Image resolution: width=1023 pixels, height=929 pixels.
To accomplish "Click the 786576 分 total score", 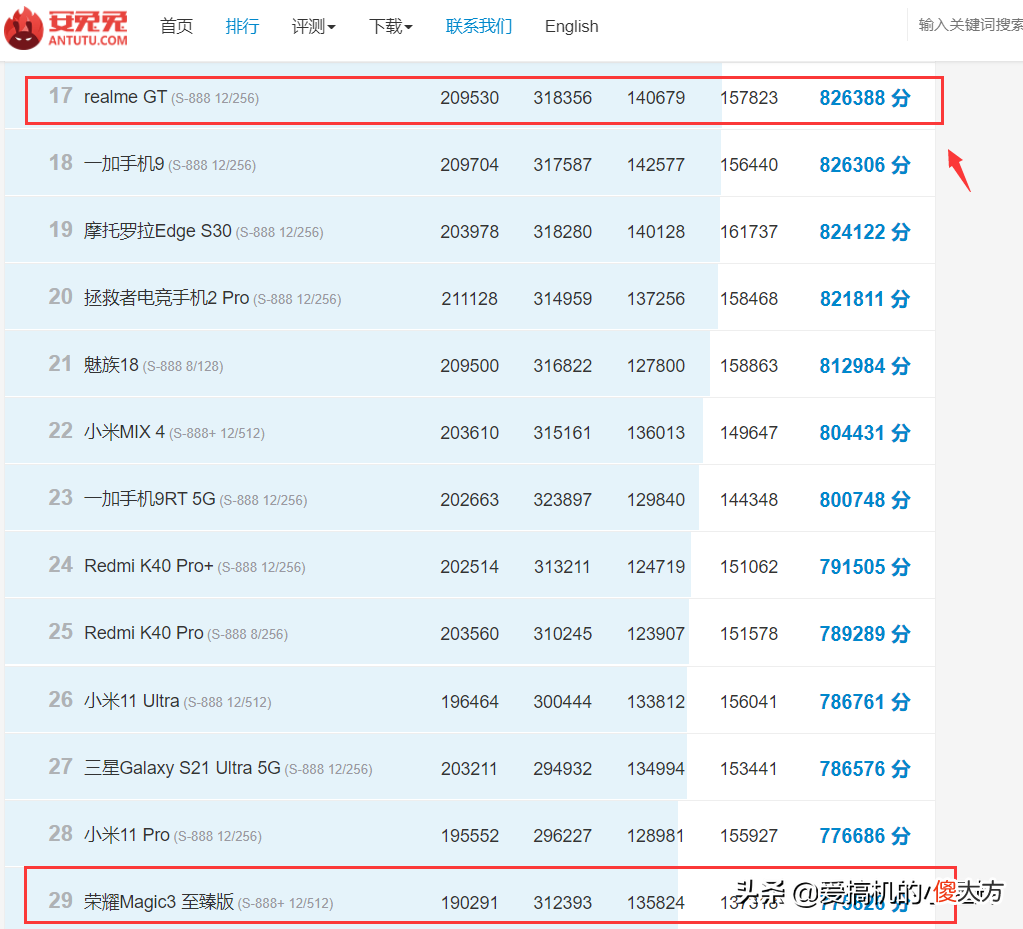I will [864, 769].
